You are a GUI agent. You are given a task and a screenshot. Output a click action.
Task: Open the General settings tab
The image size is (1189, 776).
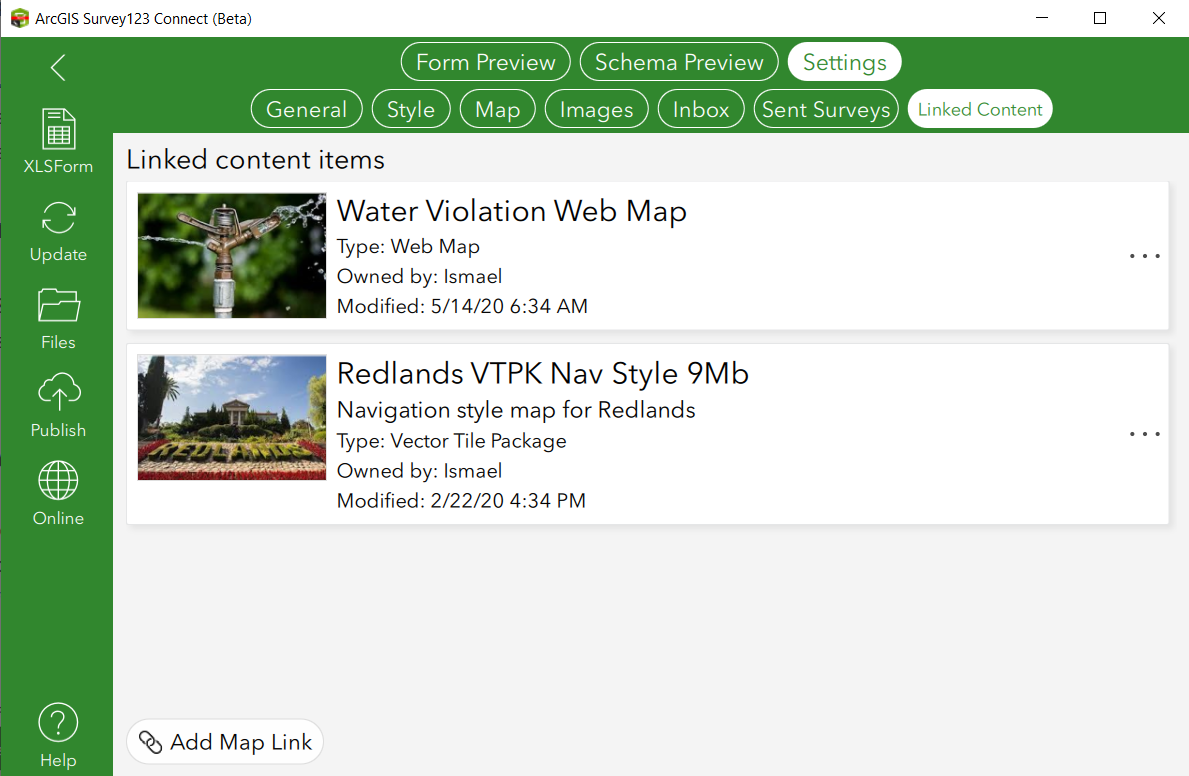click(306, 109)
